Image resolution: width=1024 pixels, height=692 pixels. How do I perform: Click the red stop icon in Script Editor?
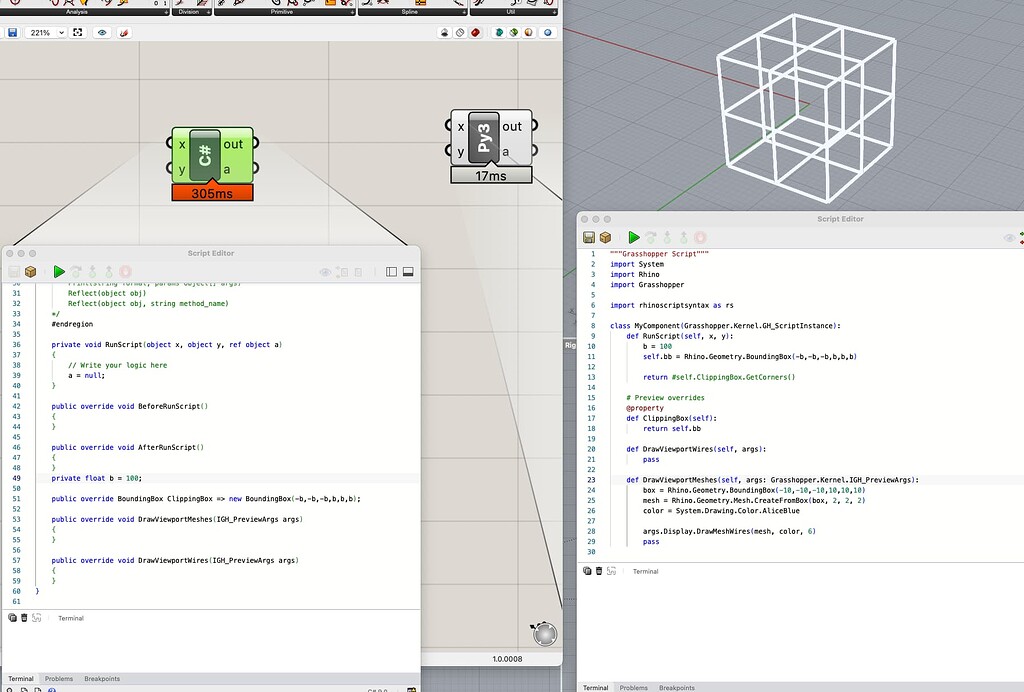coord(125,272)
